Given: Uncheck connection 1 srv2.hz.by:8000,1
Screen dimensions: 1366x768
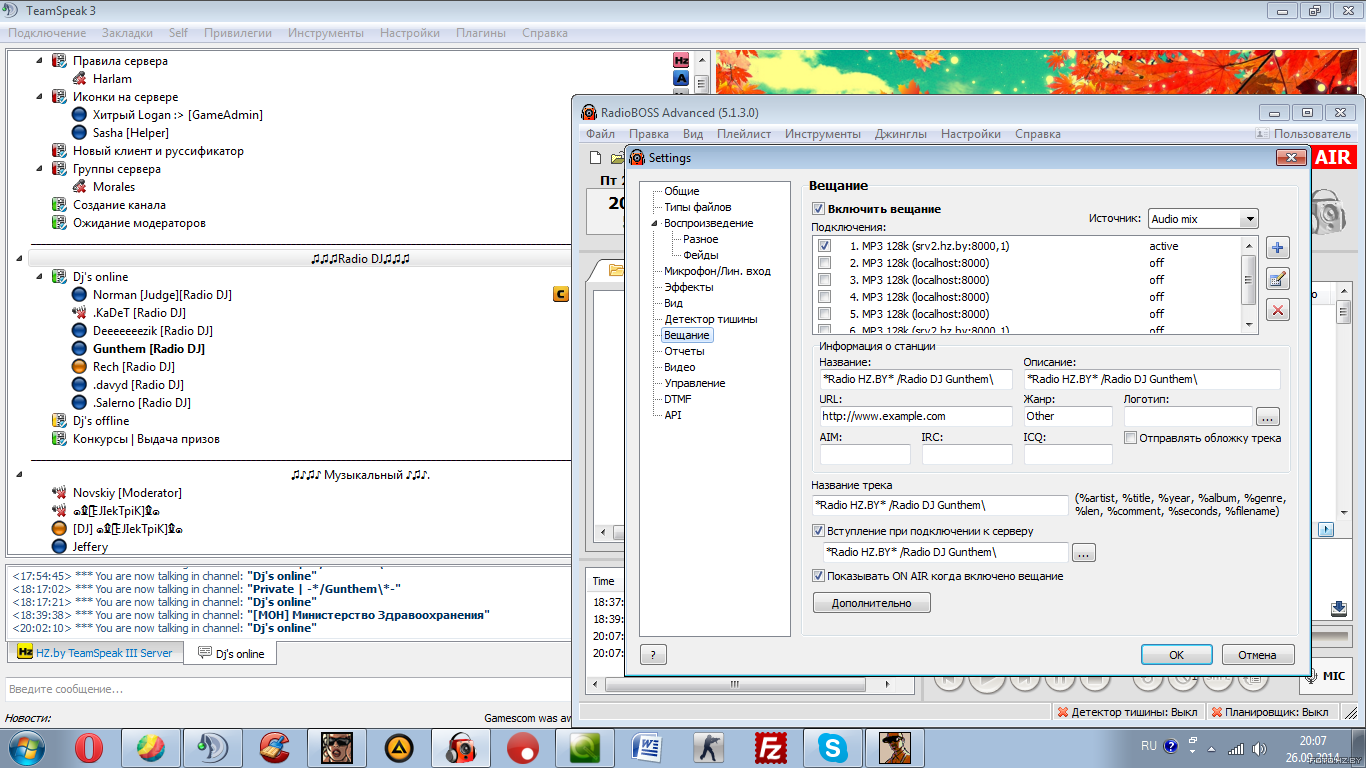Looking at the screenshot, I should (x=824, y=246).
